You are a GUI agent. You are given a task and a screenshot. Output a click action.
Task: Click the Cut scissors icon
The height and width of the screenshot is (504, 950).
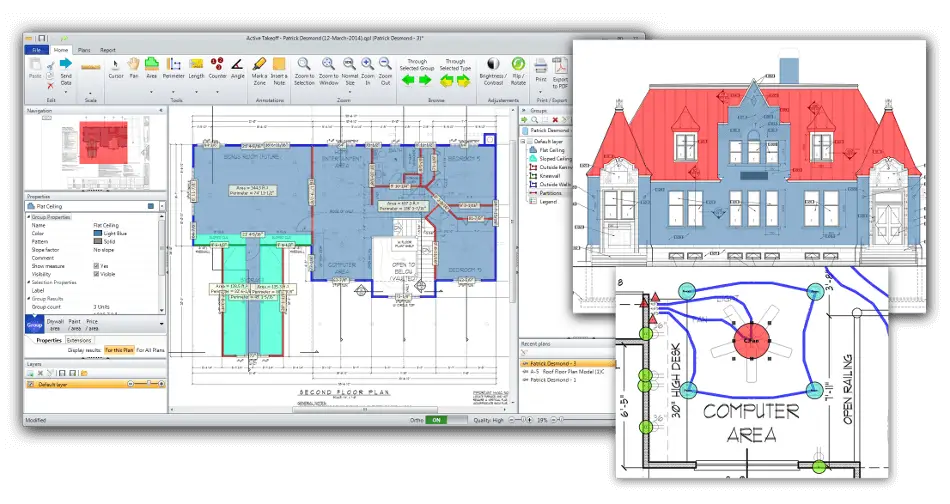pyautogui.click(x=51, y=65)
